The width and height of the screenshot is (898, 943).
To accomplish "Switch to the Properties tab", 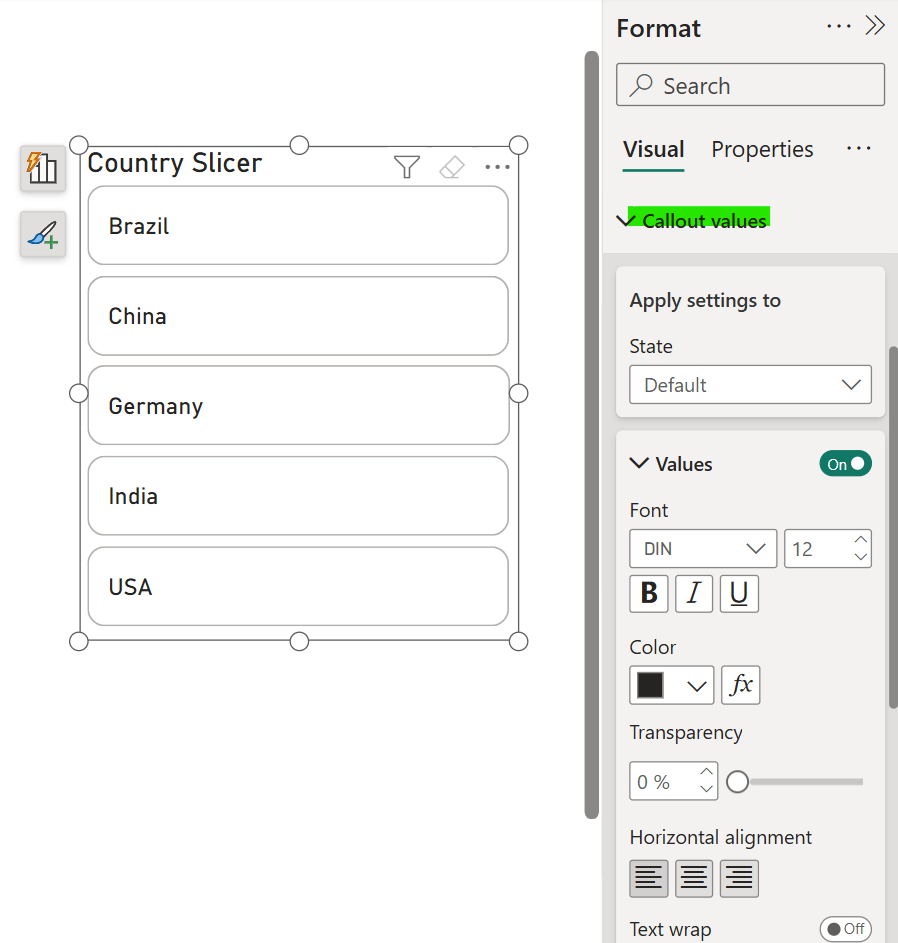I will pyautogui.click(x=762, y=150).
